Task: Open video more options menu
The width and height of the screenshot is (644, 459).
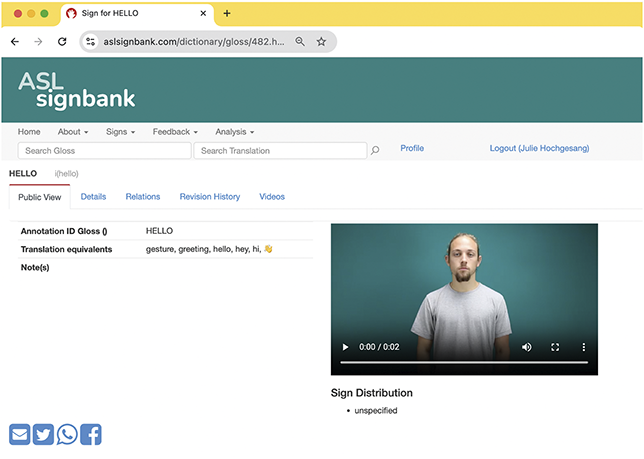Action: 584,347
